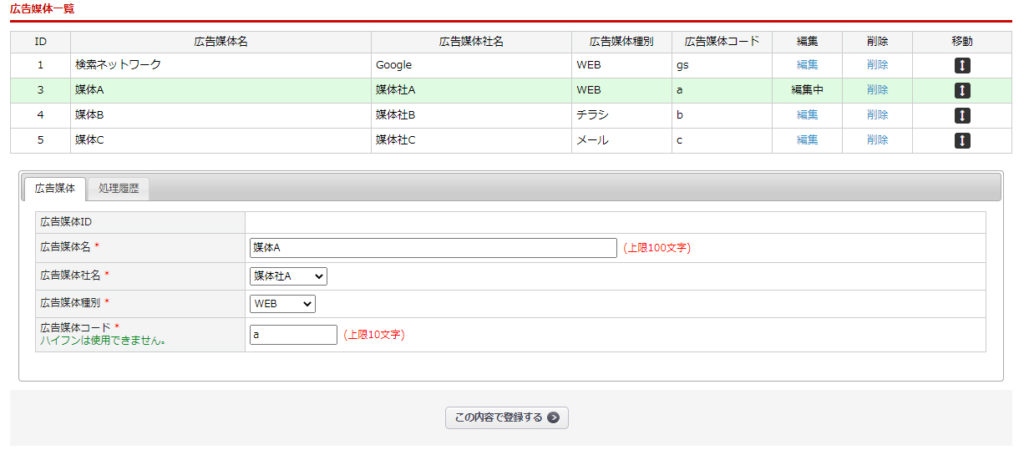Delete the 検索ネットワーク row
The height and width of the screenshot is (450, 1024).
point(877,65)
